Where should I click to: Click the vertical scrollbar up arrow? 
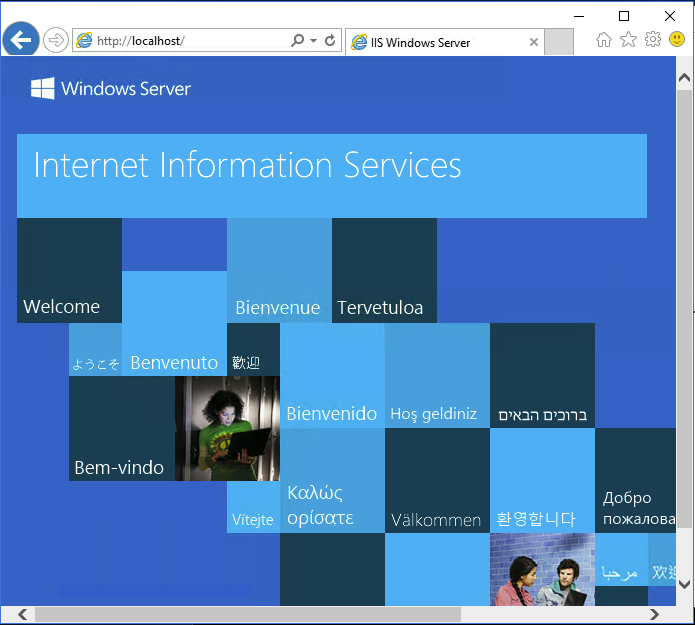pos(684,78)
